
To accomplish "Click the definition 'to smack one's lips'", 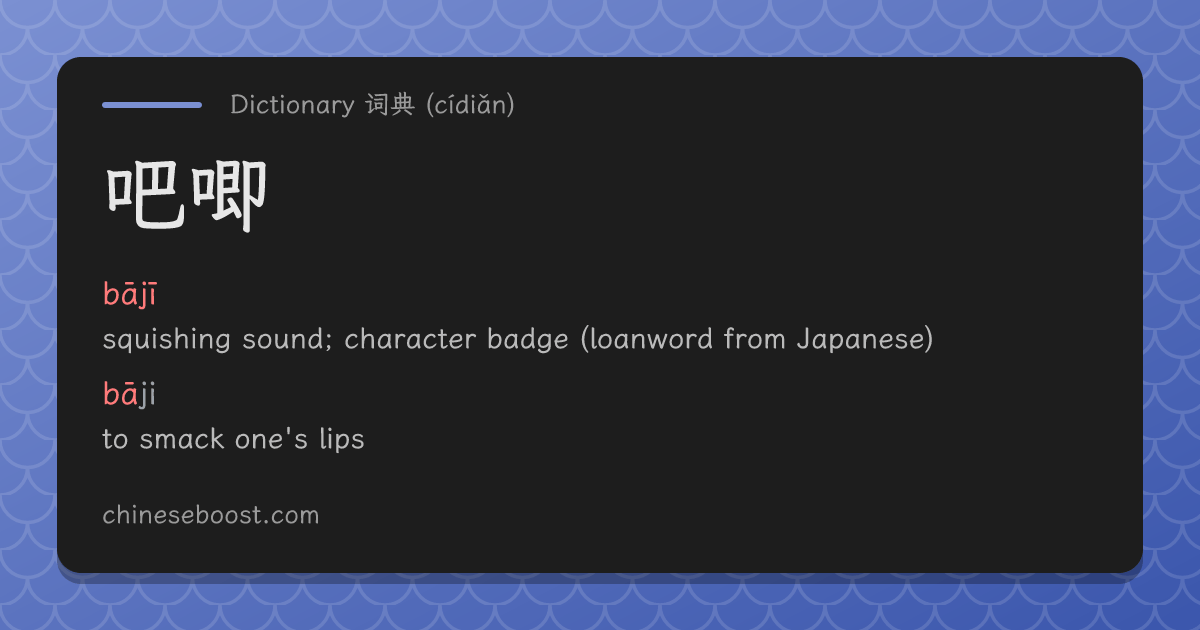I will (233, 439).
